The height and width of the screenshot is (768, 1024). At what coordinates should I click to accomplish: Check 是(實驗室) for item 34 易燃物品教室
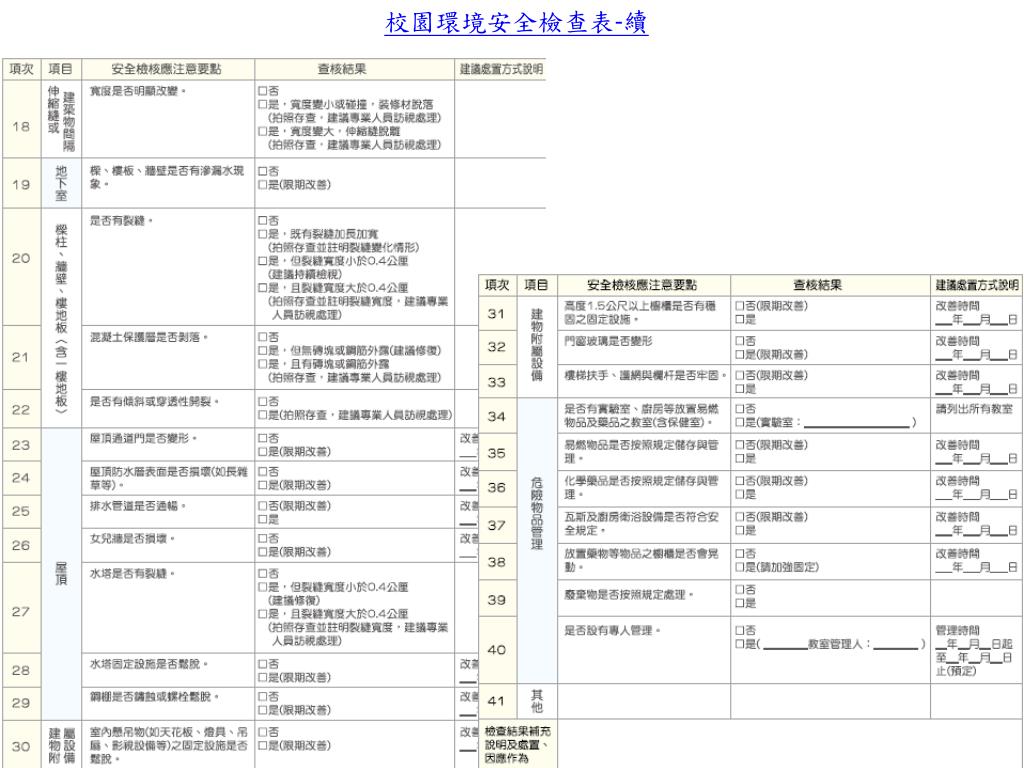click(x=740, y=423)
